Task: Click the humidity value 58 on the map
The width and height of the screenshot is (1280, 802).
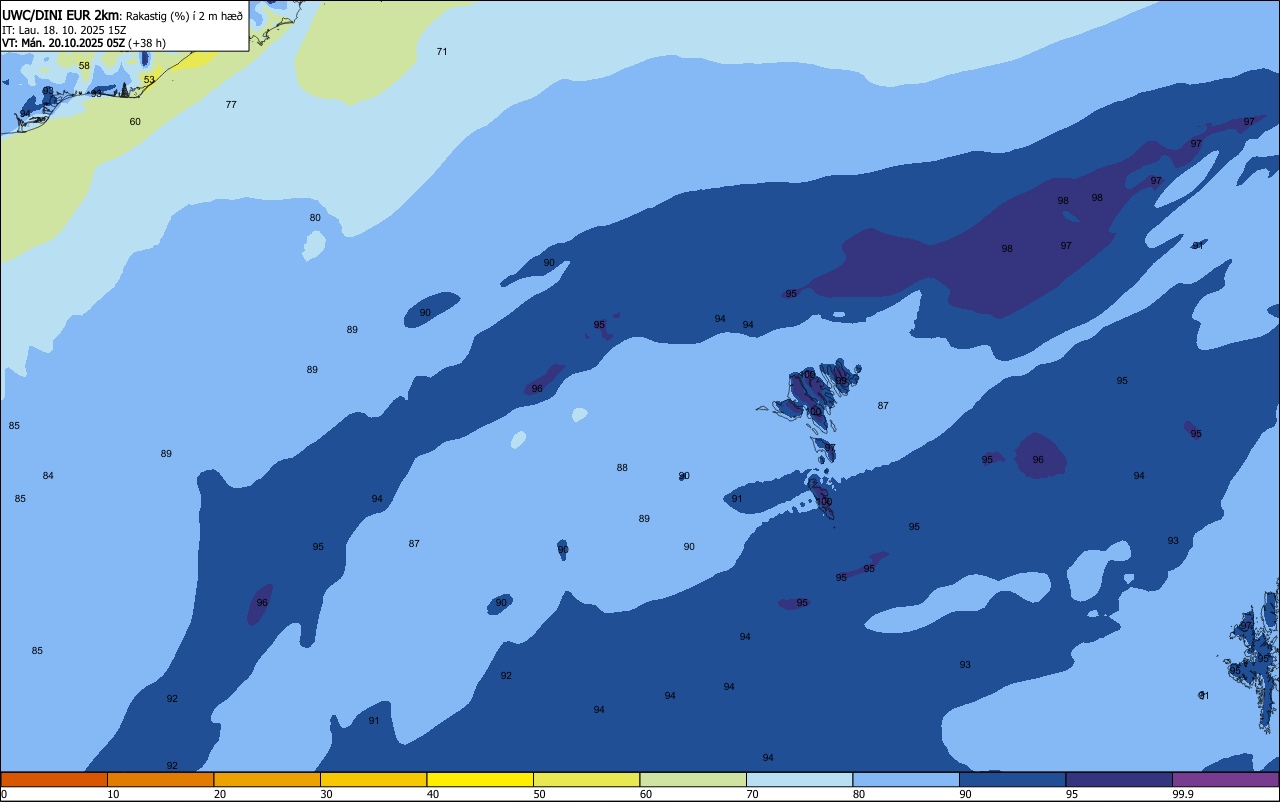Action: click(84, 66)
